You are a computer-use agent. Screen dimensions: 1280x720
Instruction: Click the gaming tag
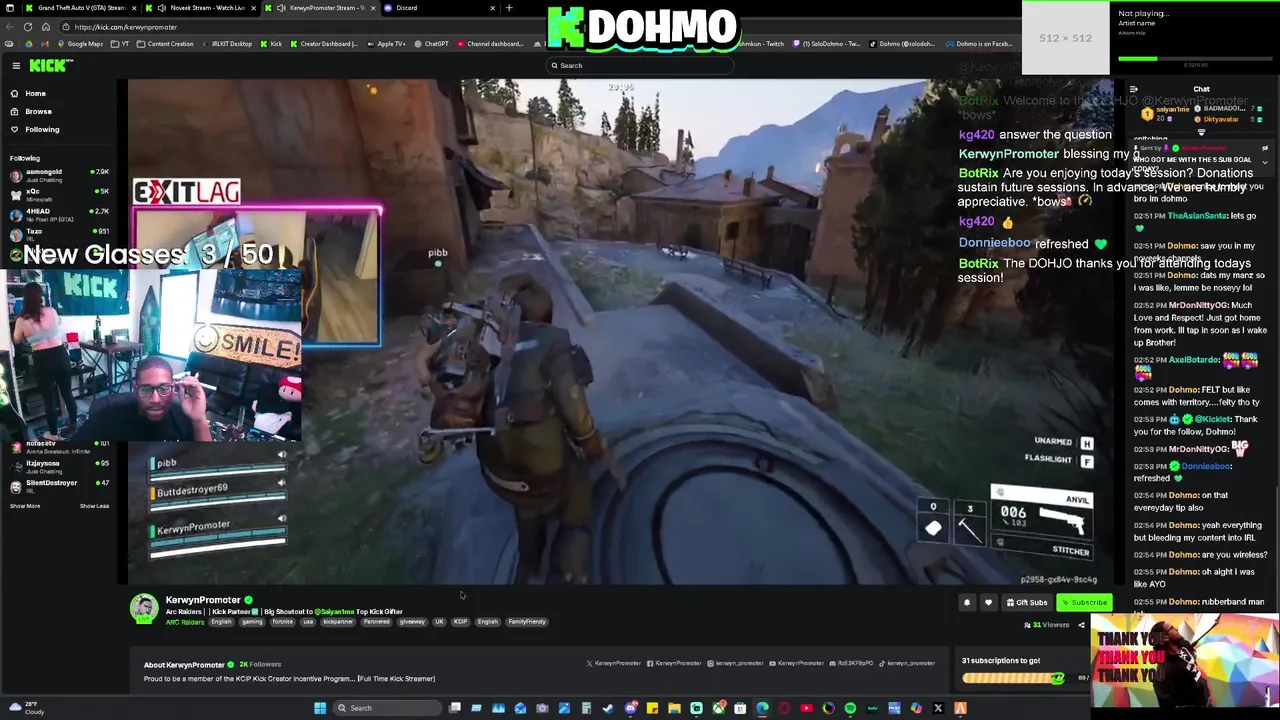click(252, 622)
